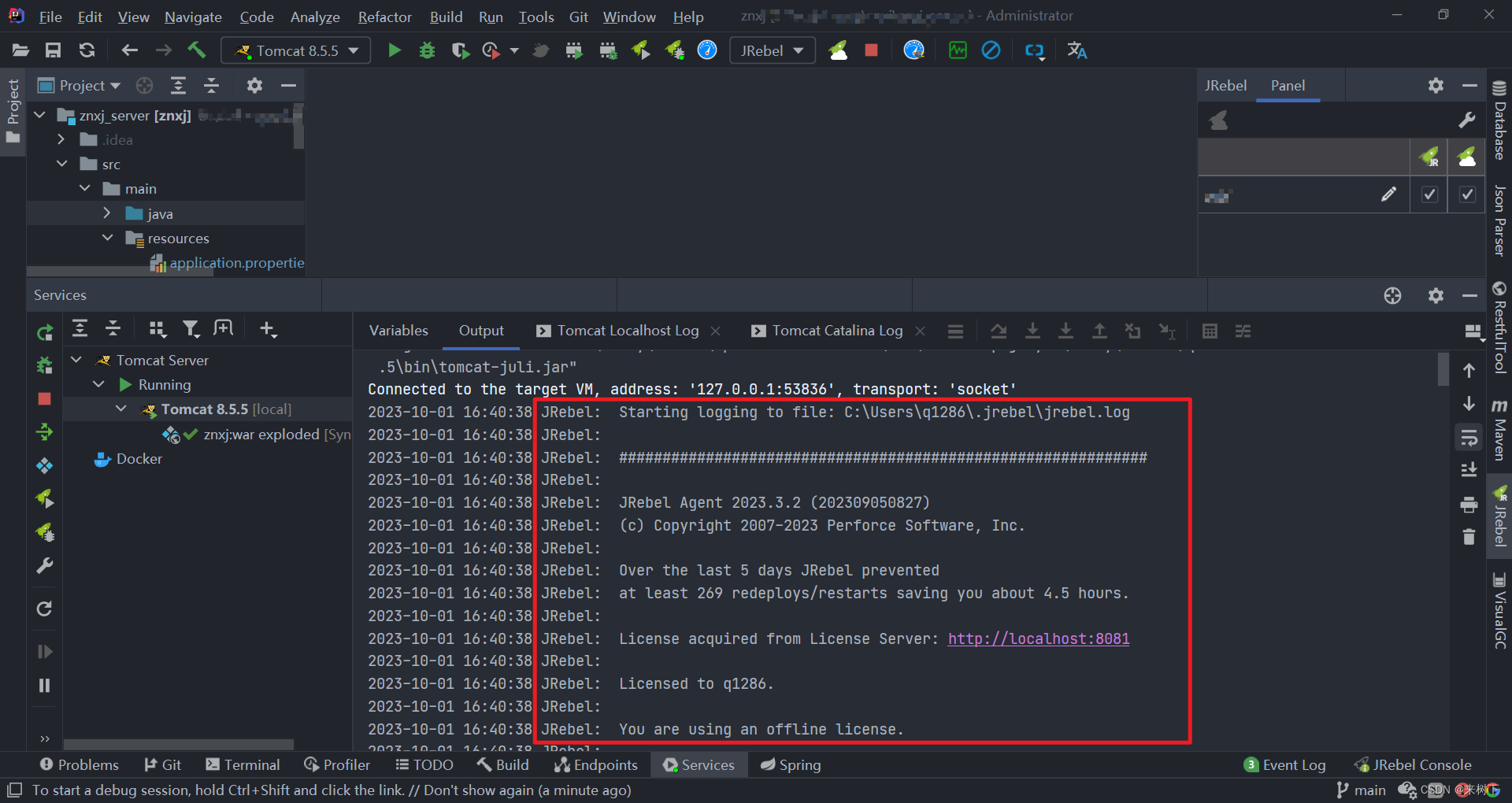Viewport: 1512px width, 803px height.
Task: Open the Maven side panel
Action: [x=1499, y=429]
